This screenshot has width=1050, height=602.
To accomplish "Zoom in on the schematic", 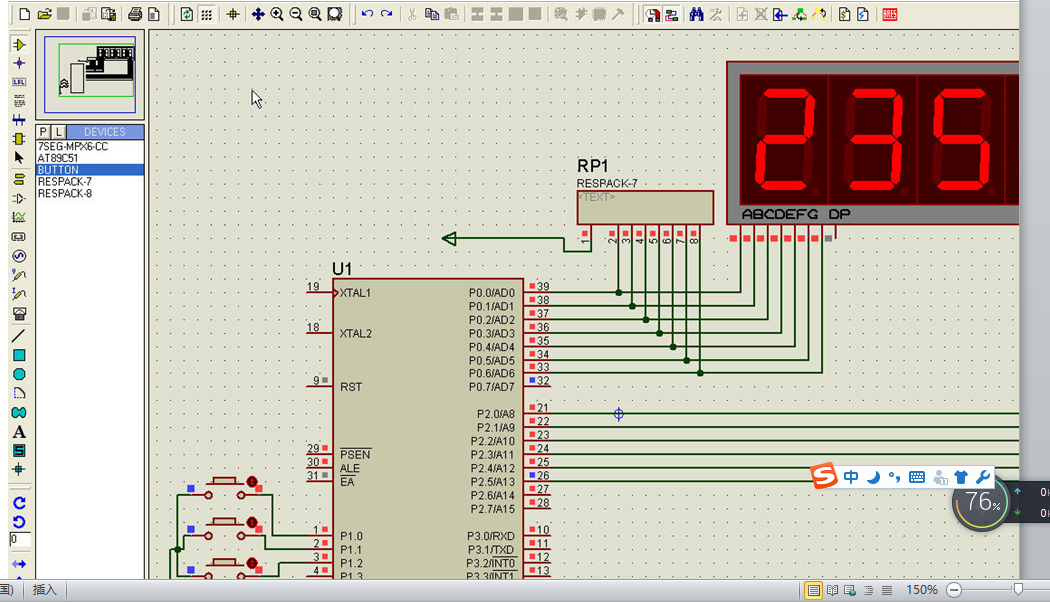I will point(277,14).
